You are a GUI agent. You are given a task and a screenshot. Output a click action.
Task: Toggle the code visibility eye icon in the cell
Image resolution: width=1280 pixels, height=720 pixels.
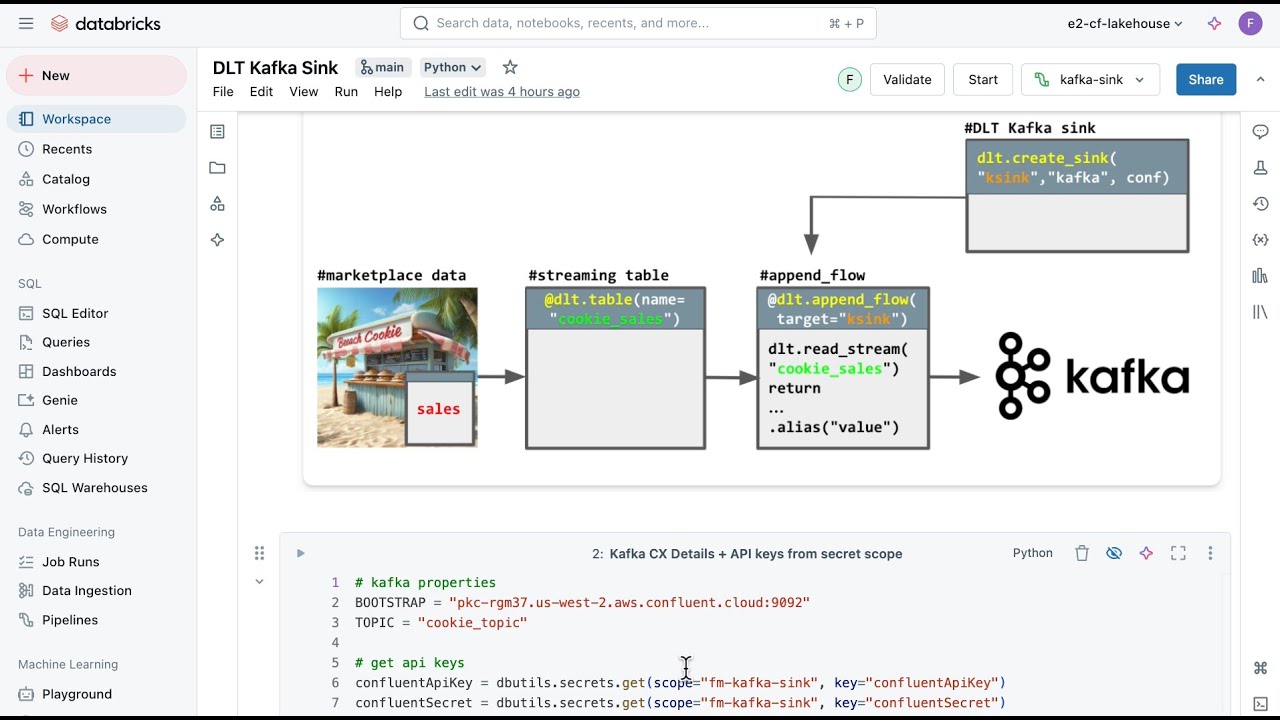coord(1114,553)
